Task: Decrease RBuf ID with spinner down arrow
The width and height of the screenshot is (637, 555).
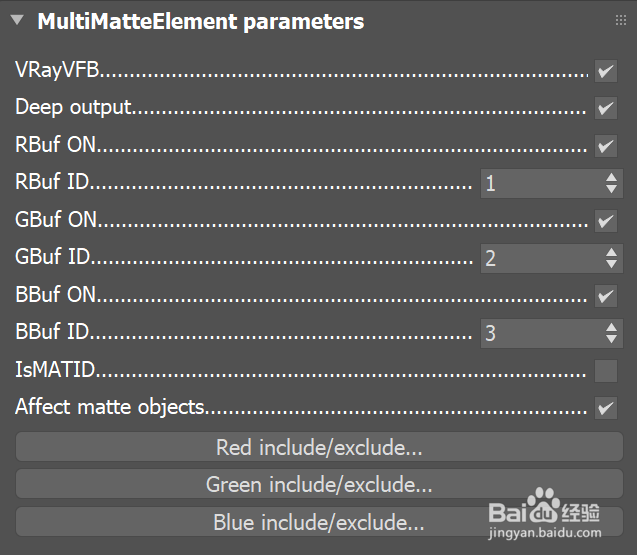Action: click(x=612, y=190)
